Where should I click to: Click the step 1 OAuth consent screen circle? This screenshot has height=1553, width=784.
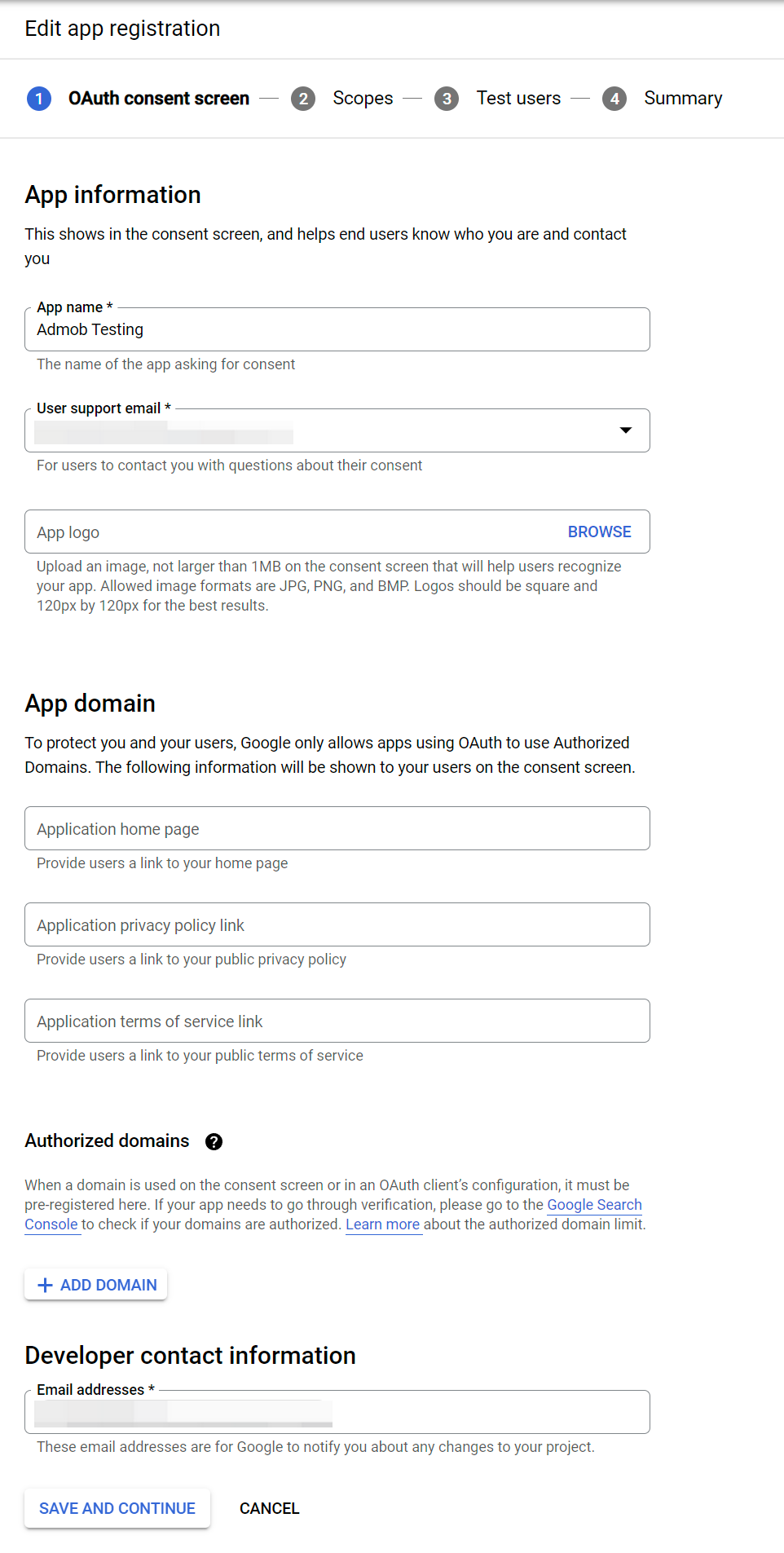(x=38, y=98)
